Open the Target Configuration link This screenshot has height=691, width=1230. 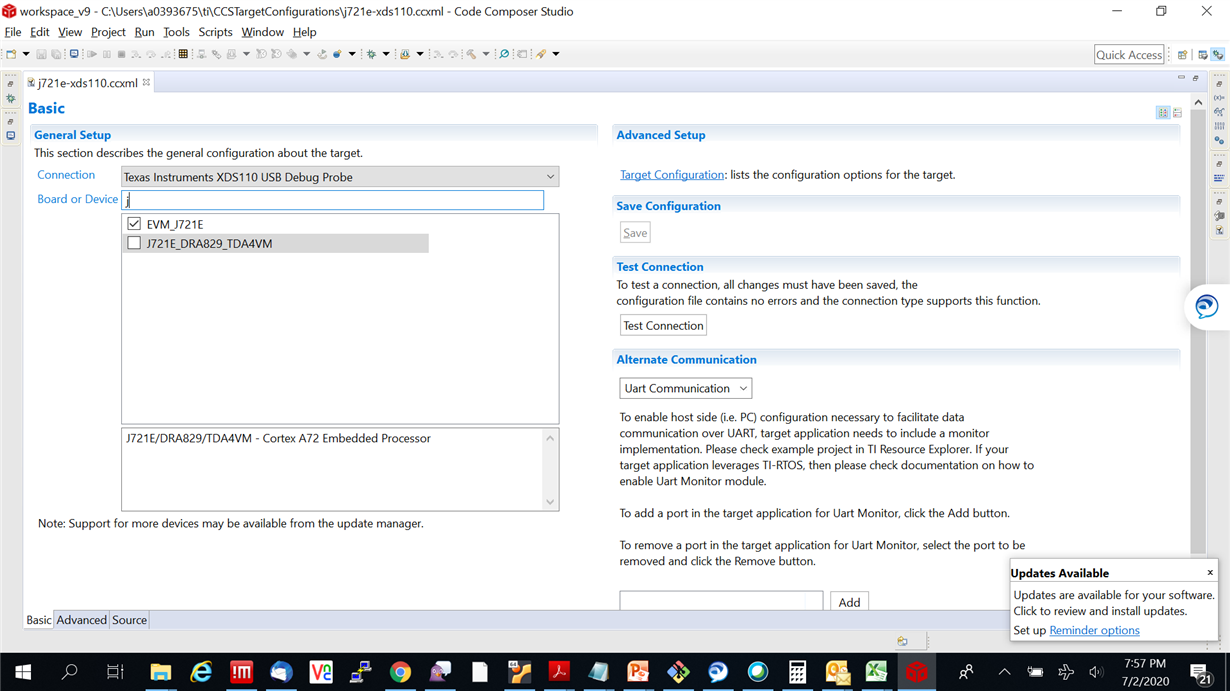(x=672, y=174)
